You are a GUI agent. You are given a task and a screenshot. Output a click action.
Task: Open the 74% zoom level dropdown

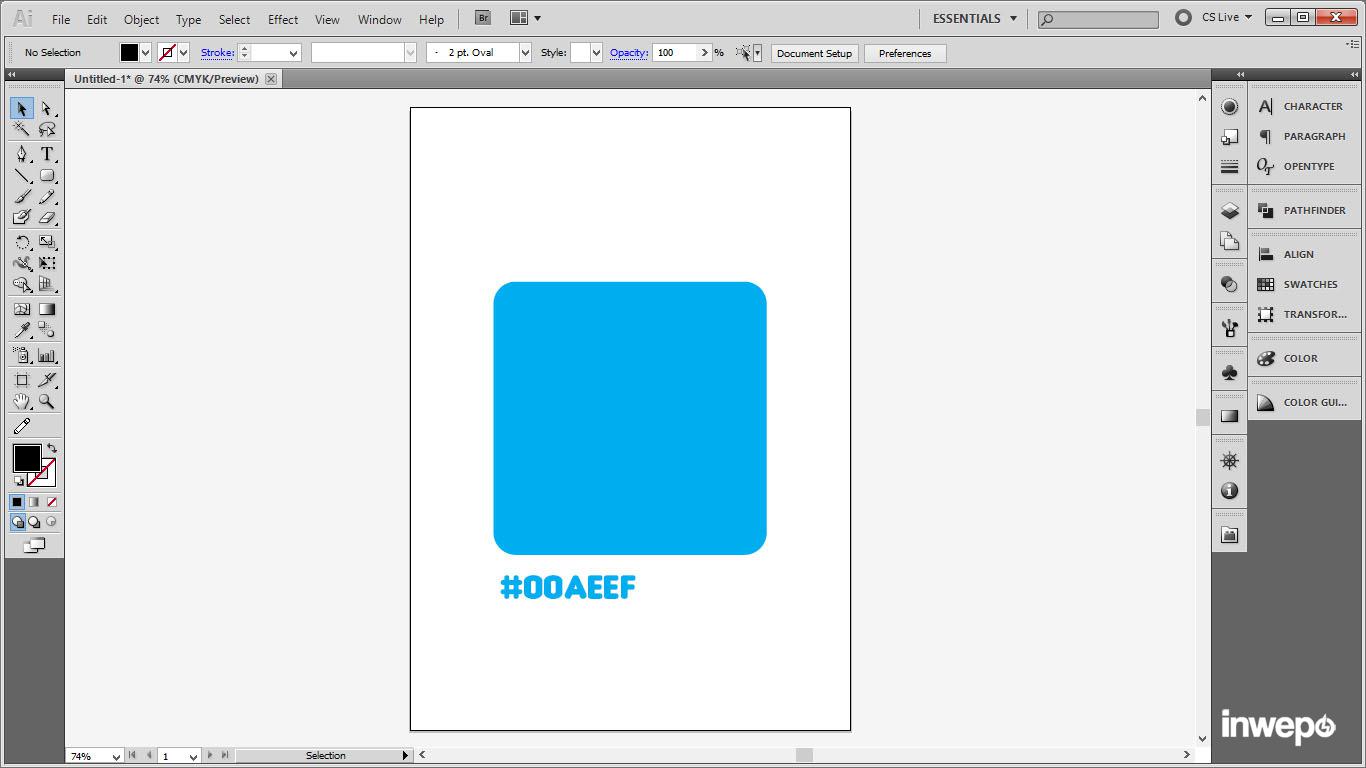tap(117, 756)
